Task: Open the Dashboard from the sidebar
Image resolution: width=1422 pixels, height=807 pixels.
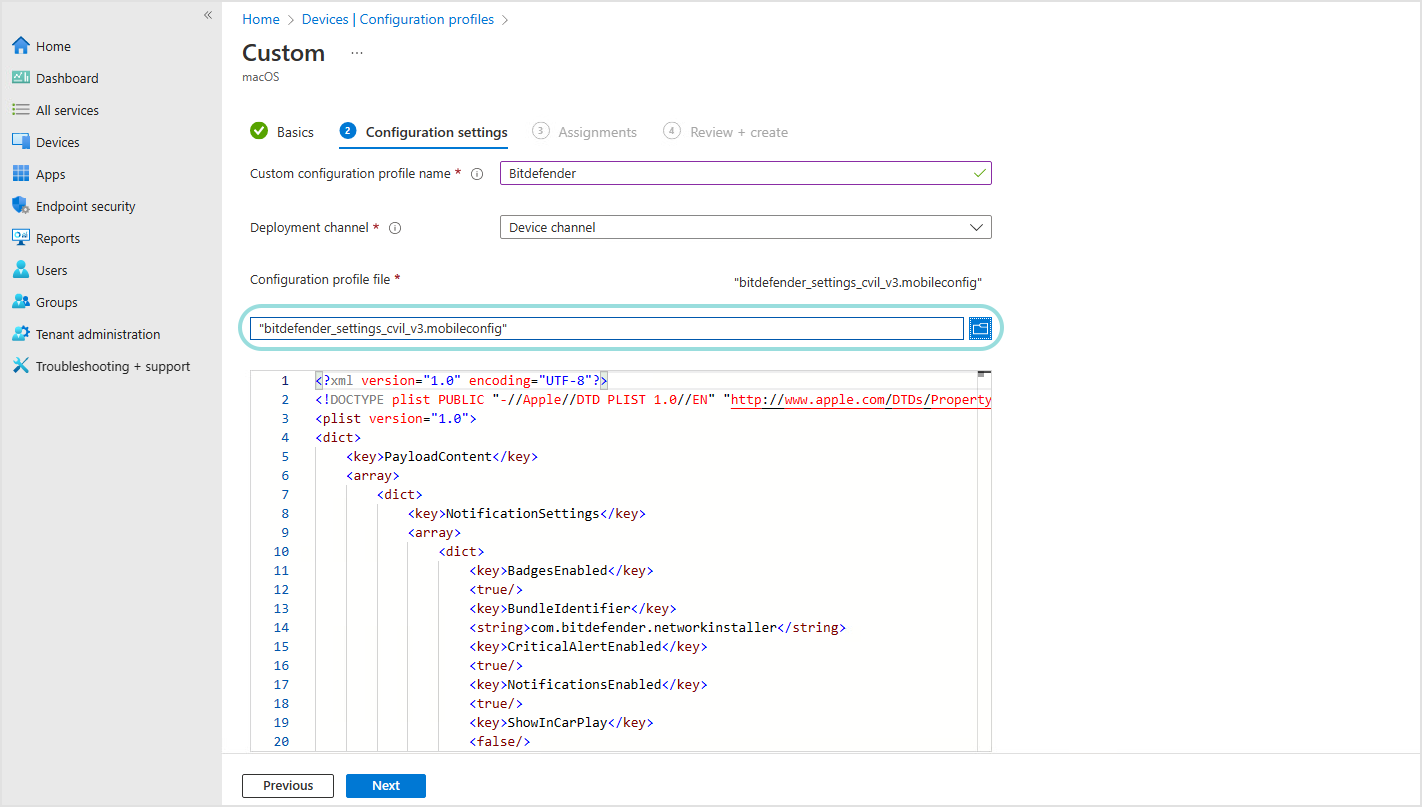Action: click(x=66, y=77)
